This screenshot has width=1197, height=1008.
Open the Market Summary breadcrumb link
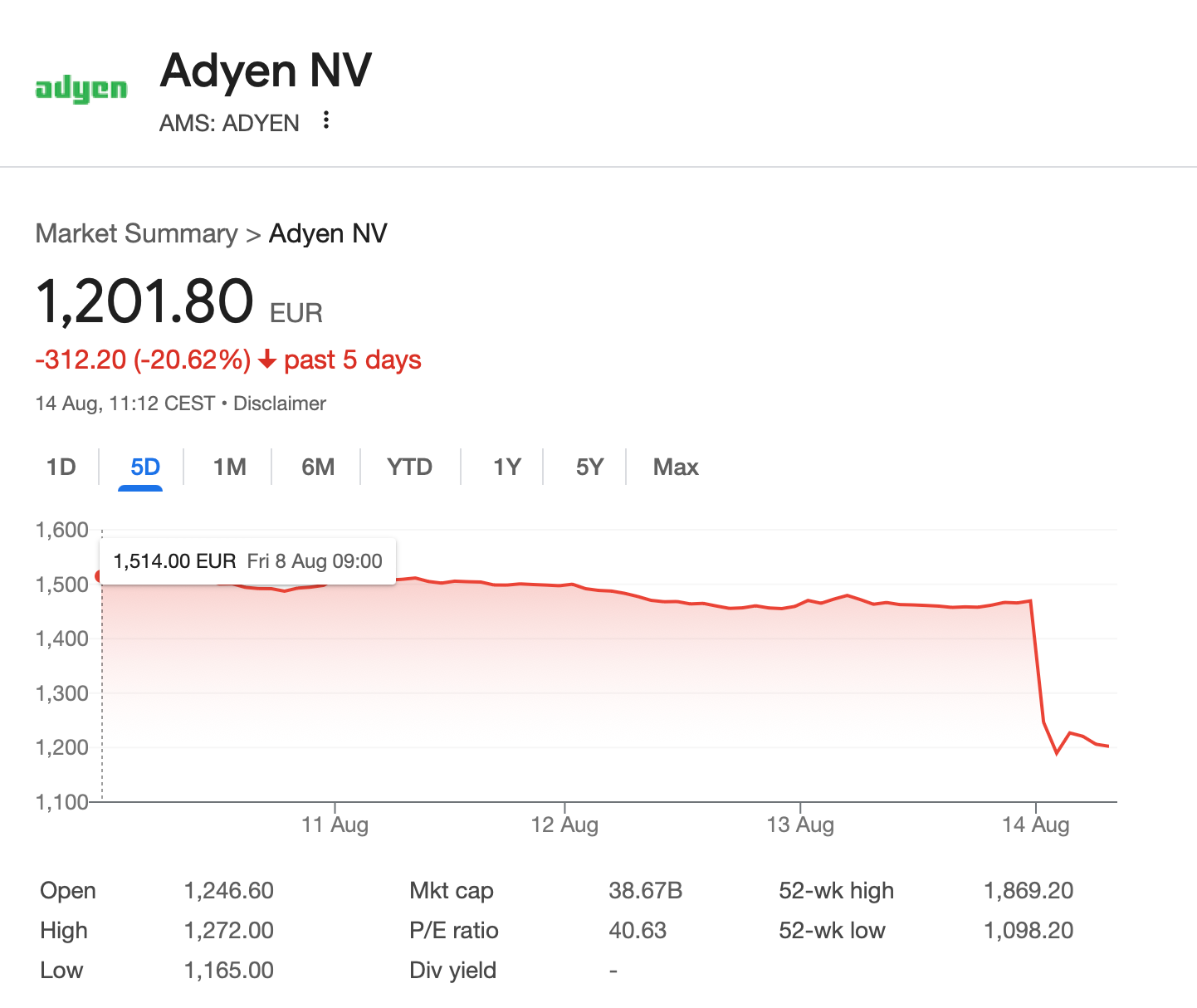[137, 233]
